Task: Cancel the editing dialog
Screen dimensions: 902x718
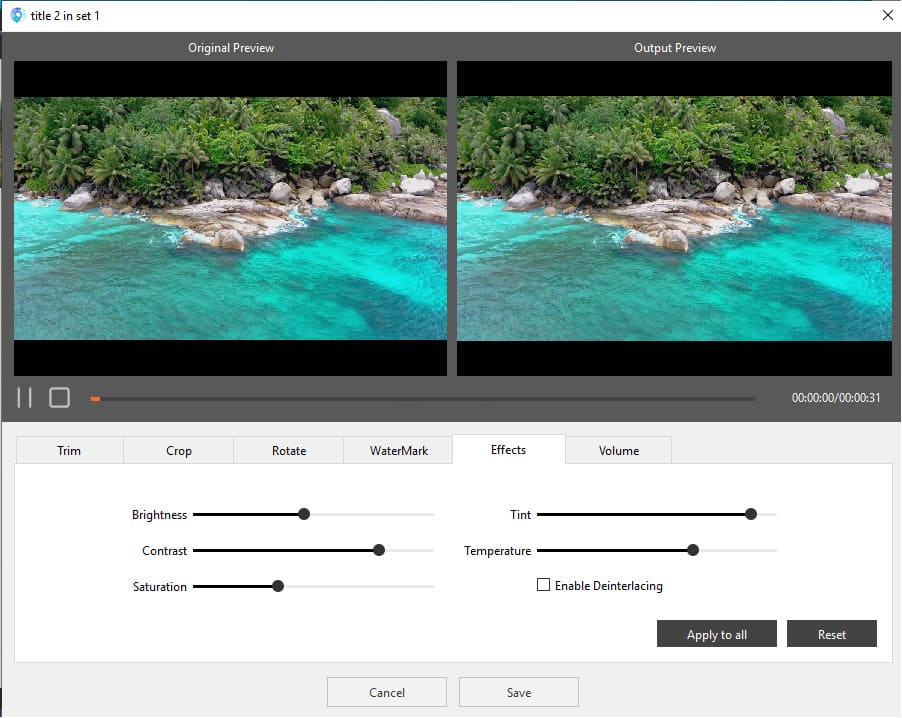Action: pyautogui.click(x=386, y=692)
